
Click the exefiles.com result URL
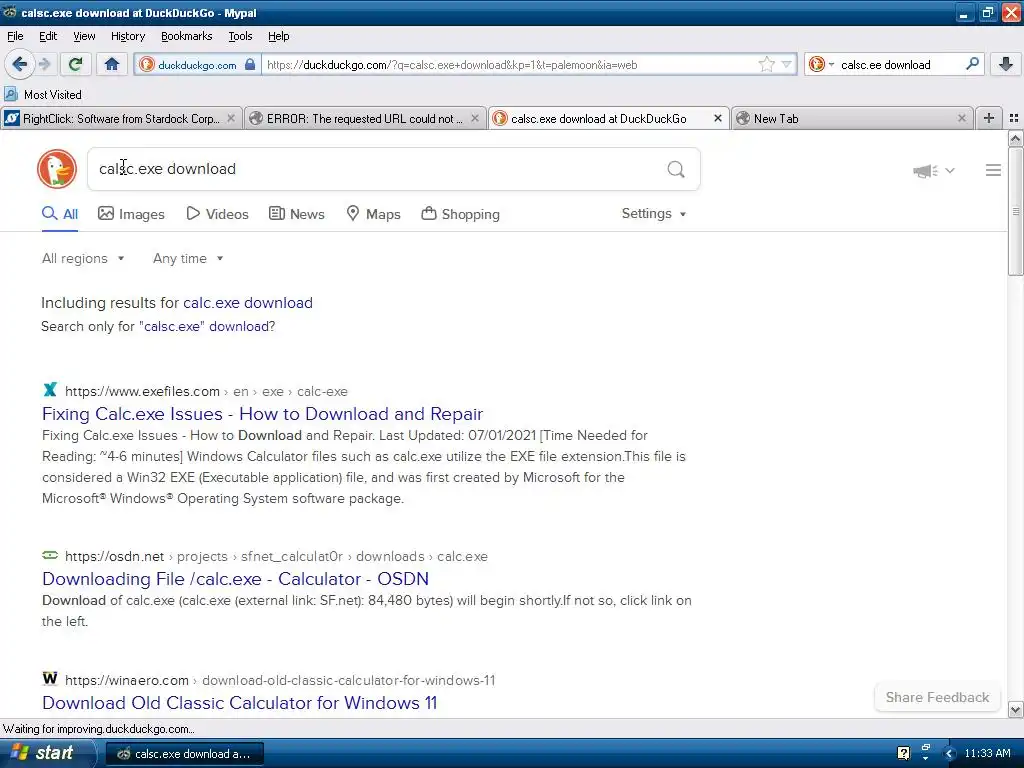tap(206, 392)
